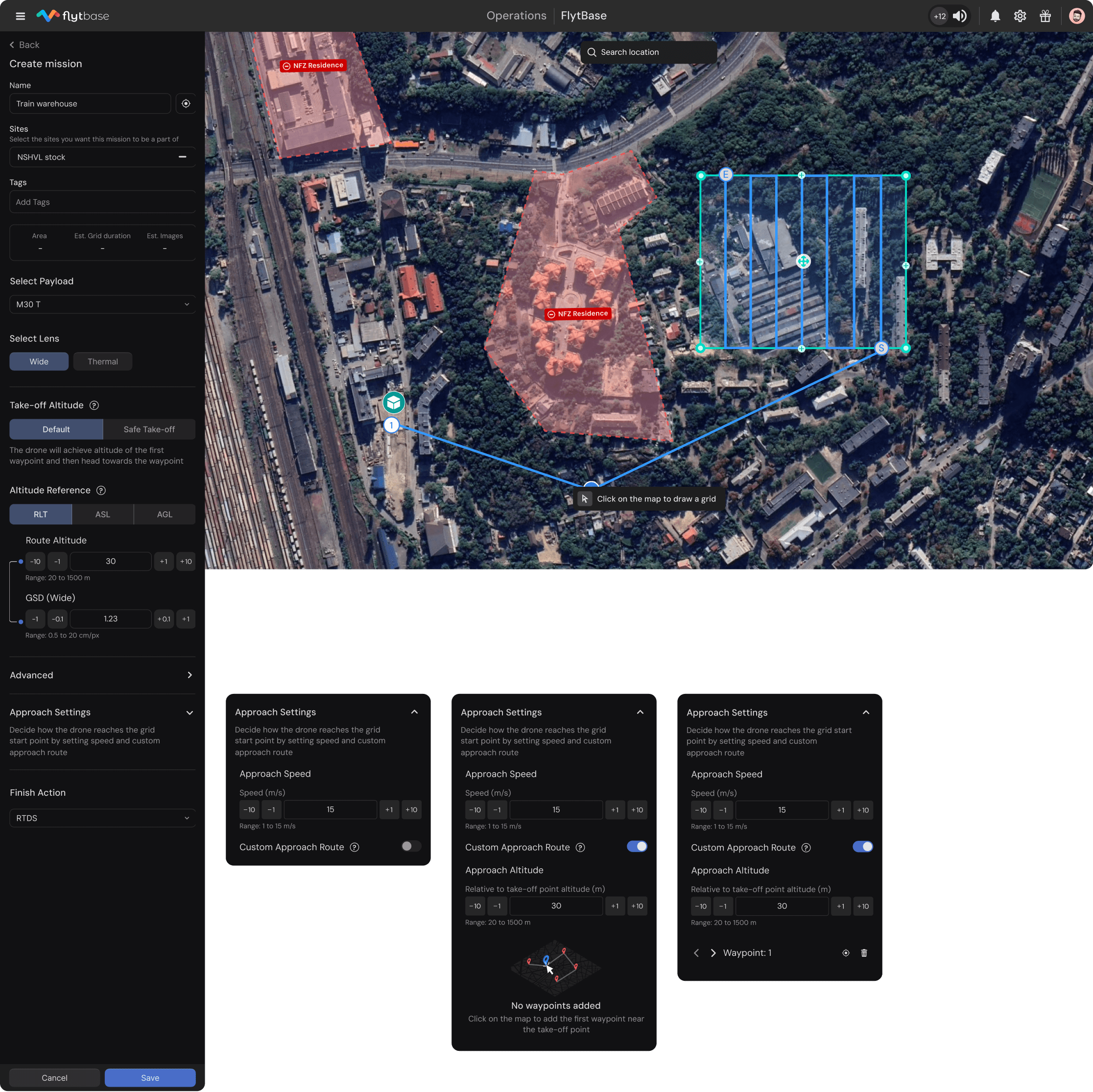1093x1092 pixels.
Task: Open the M30 T payload dropdown
Action: pos(102,305)
